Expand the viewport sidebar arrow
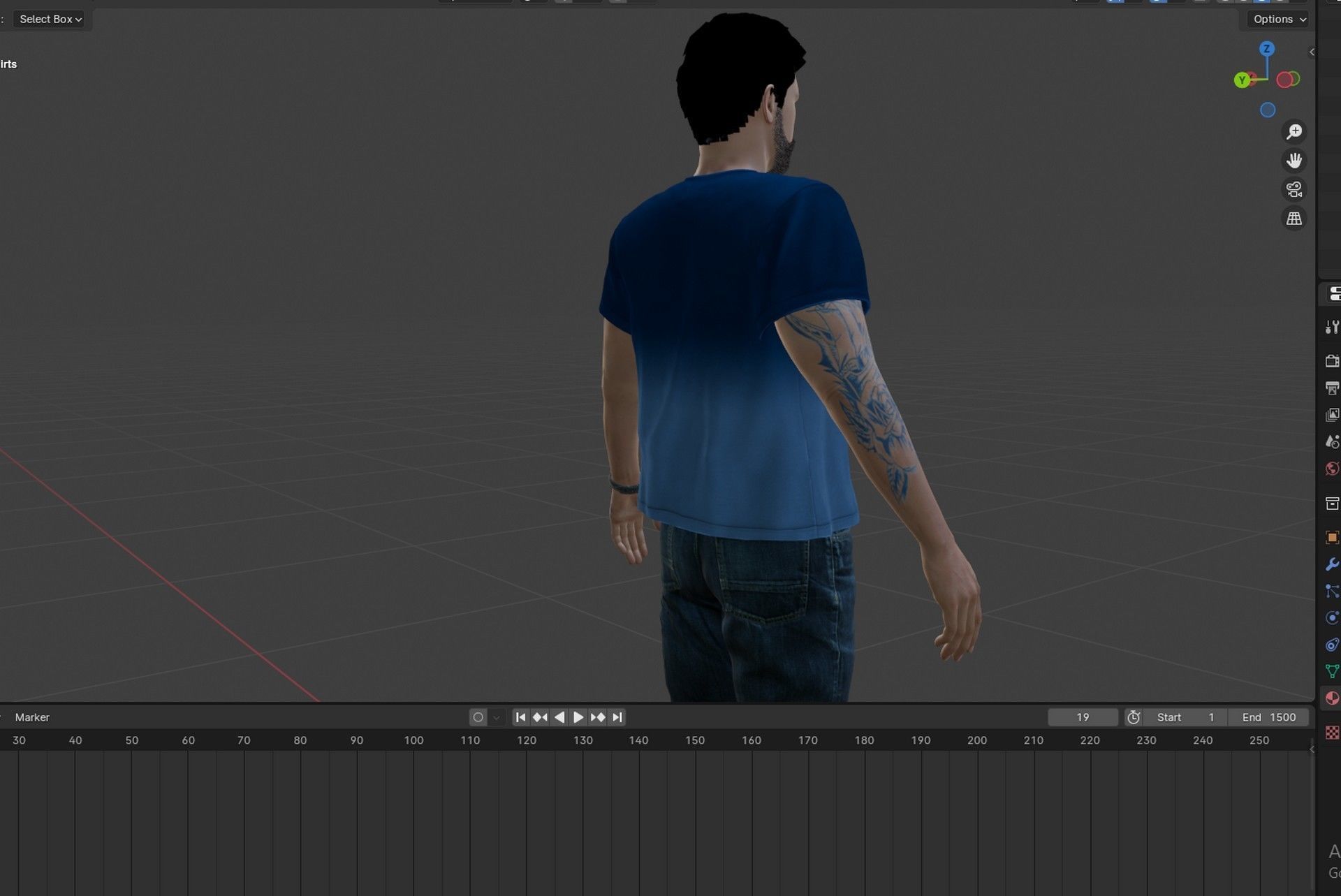 (x=1312, y=52)
